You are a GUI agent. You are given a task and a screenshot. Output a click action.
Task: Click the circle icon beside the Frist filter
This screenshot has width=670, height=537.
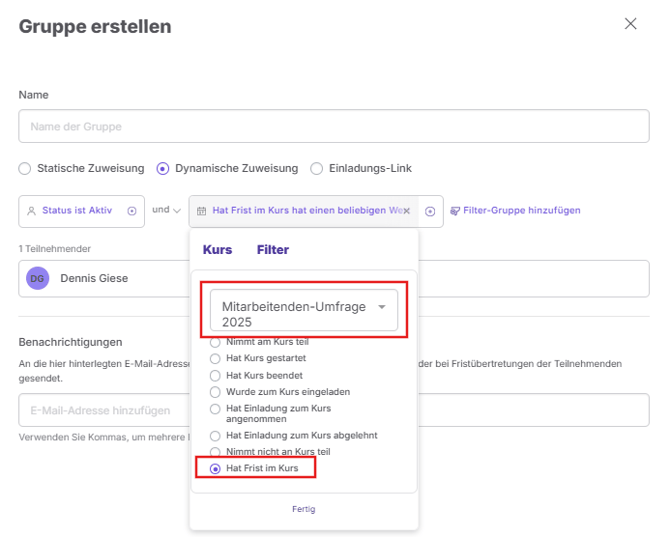(430, 211)
